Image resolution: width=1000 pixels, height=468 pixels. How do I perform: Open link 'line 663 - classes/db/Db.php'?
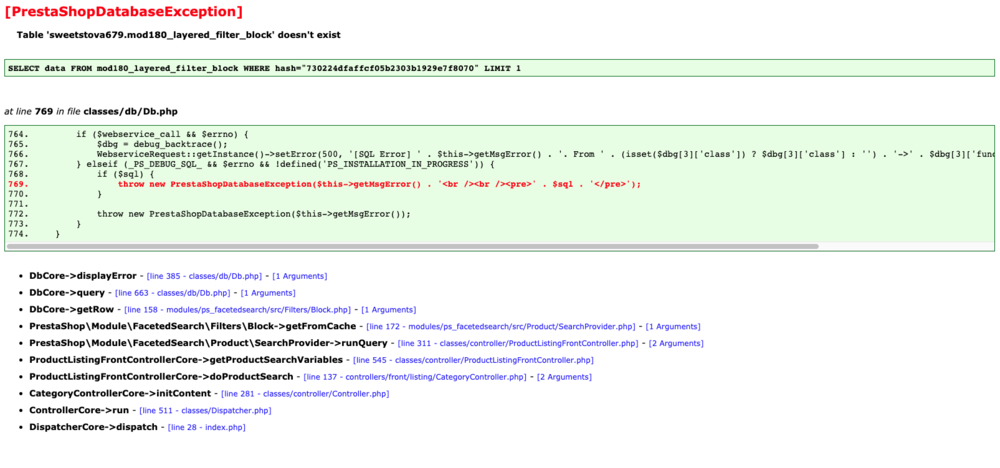[172, 293]
